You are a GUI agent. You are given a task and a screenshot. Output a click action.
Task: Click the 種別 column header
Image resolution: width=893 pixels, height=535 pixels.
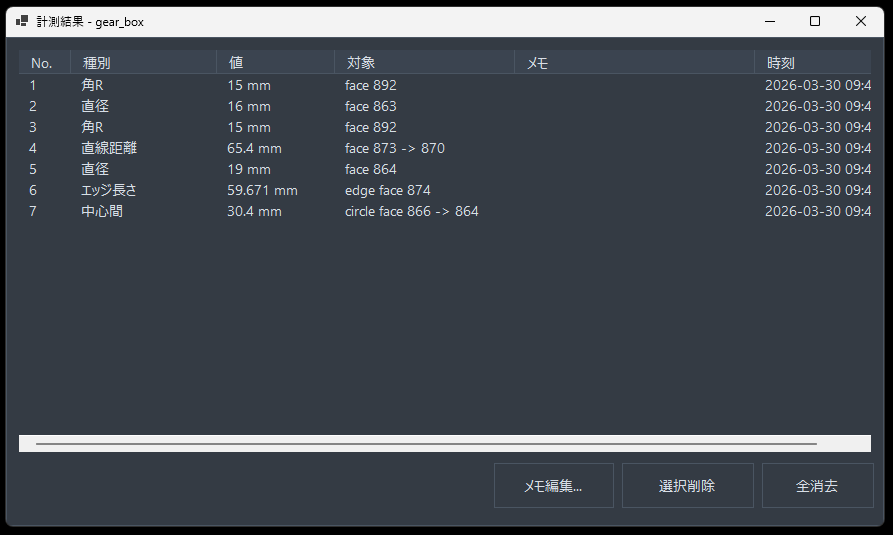(143, 62)
